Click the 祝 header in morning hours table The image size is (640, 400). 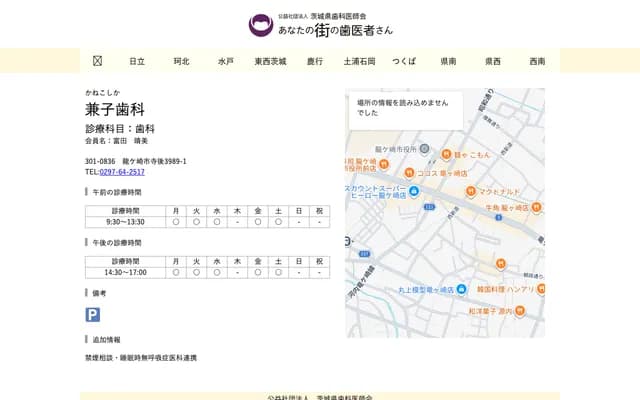coord(320,211)
